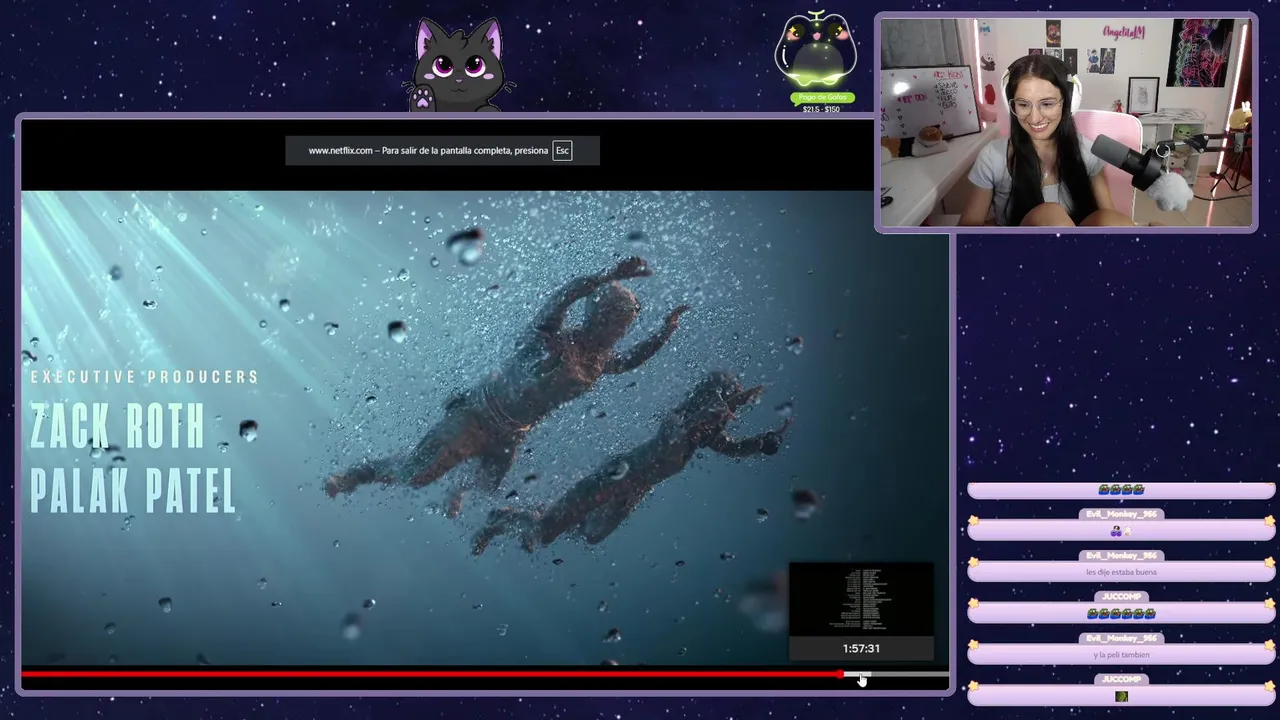Seek on the red played progress bar
Image resolution: width=1280 pixels, height=720 pixels.
[430, 675]
